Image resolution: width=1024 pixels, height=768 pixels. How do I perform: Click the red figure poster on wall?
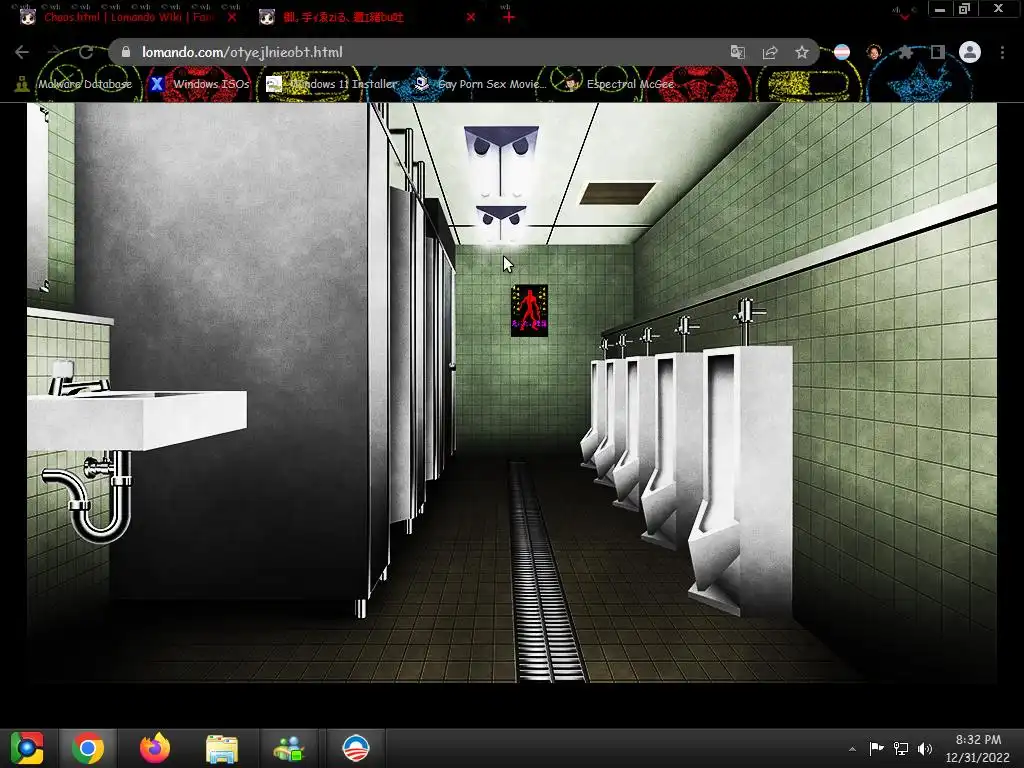click(529, 310)
